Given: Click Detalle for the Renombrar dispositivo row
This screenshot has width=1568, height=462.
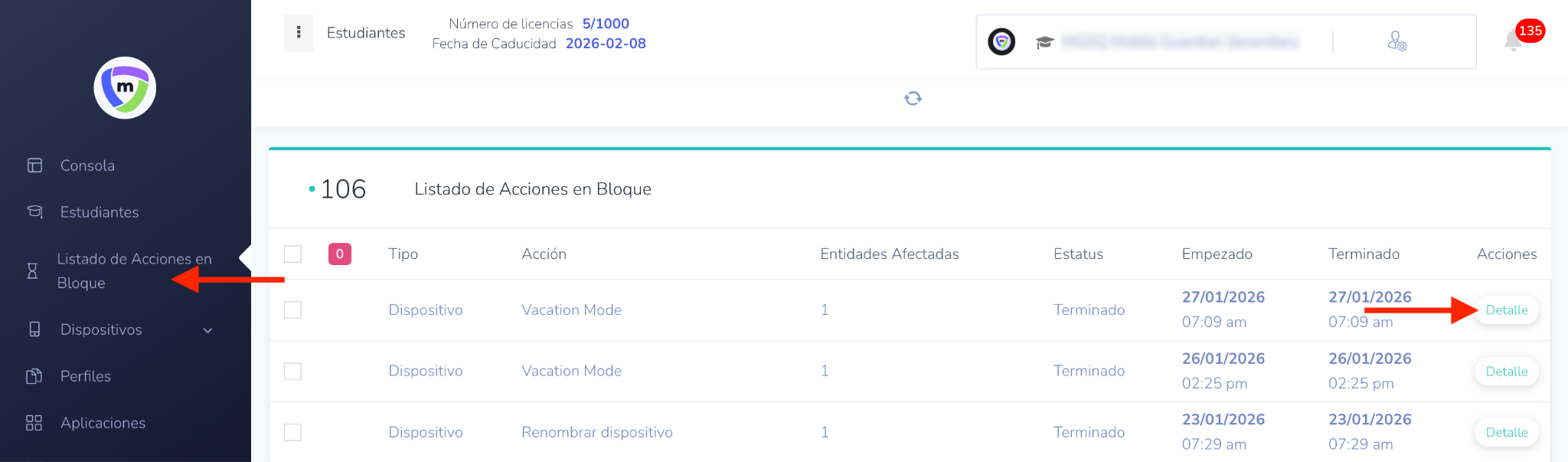Looking at the screenshot, I should [x=1506, y=432].
